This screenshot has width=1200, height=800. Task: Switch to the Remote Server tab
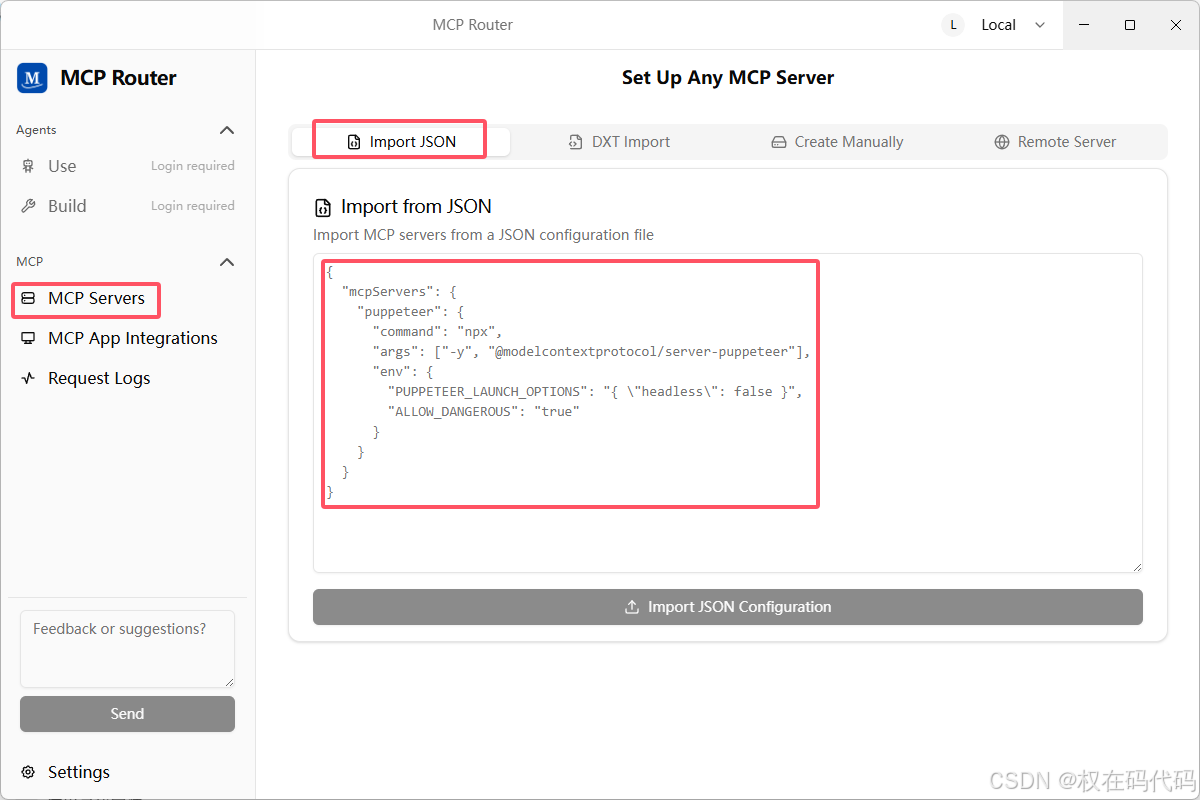coord(1055,142)
